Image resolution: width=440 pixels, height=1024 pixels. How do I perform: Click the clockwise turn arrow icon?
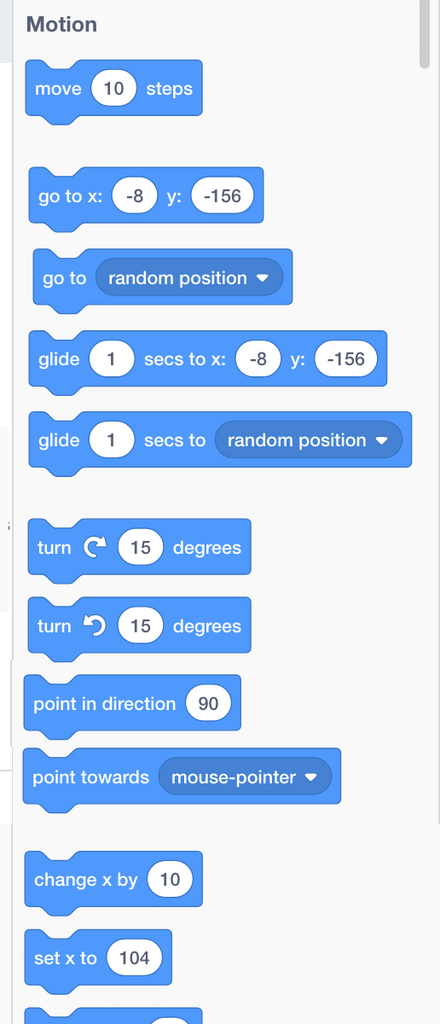94,547
